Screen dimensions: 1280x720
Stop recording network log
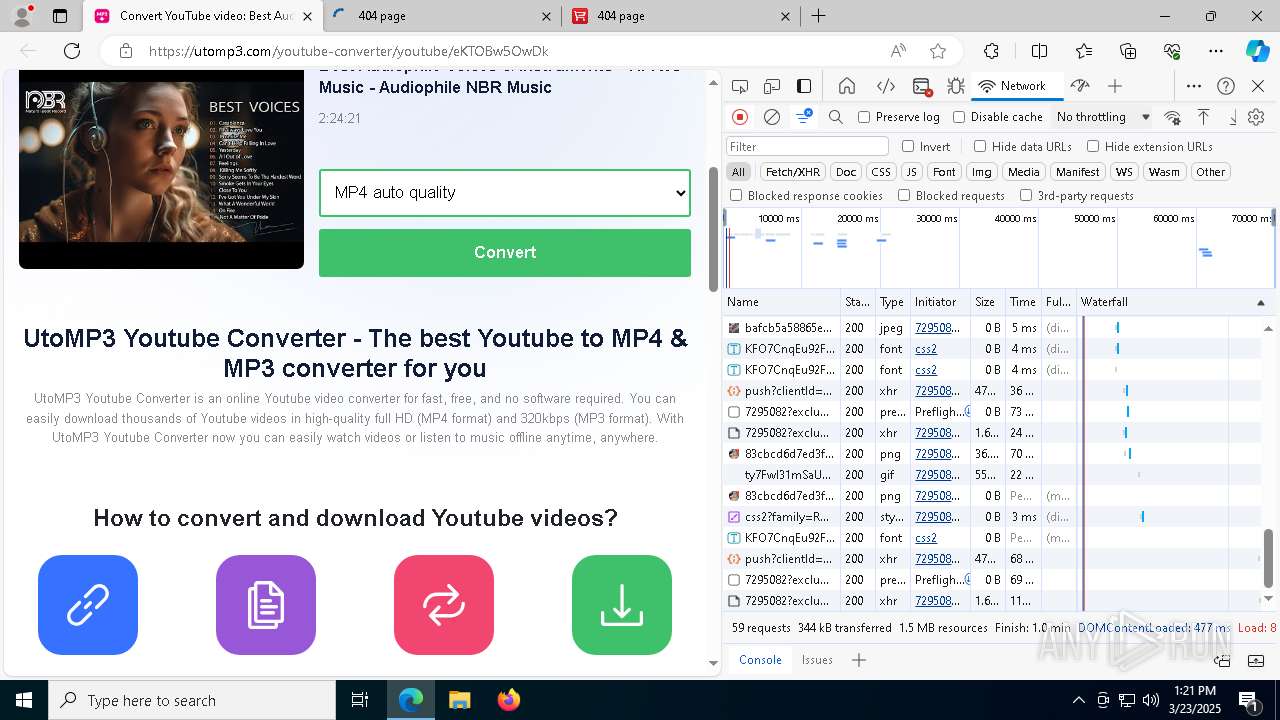740,117
